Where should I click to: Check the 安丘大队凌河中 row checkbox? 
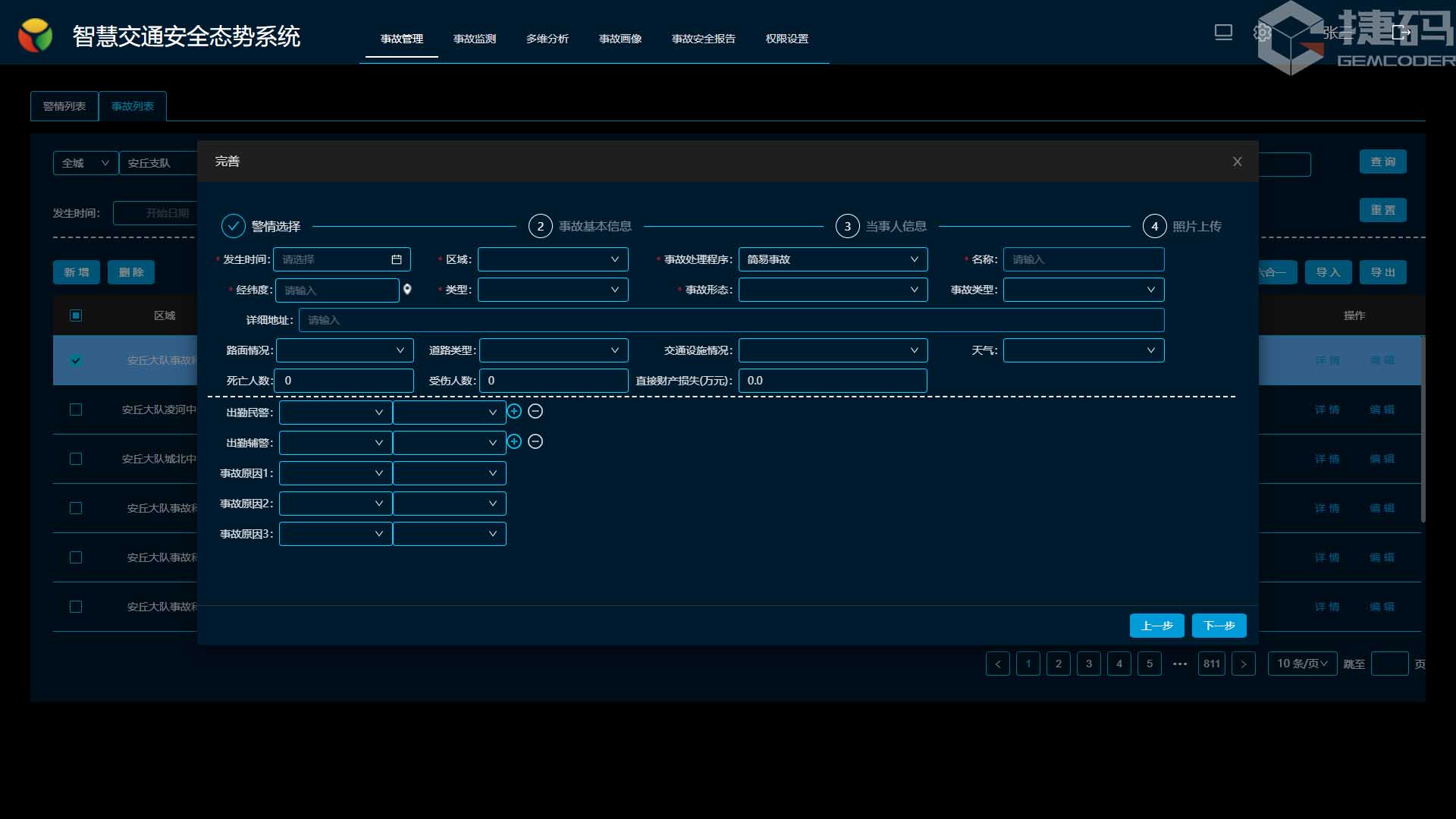point(76,409)
